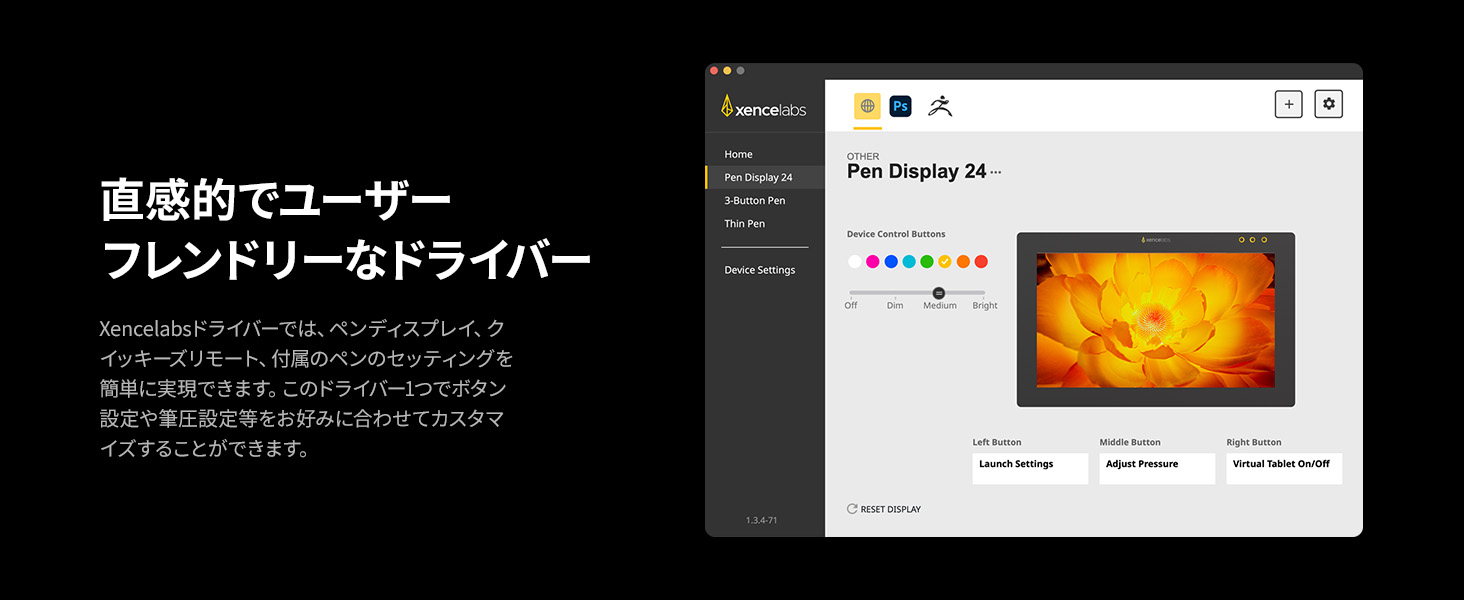The width and height of the screenshot is (1464, 600).
Task: Select the globe (all applications) profile icon
Action: (866, 104)
